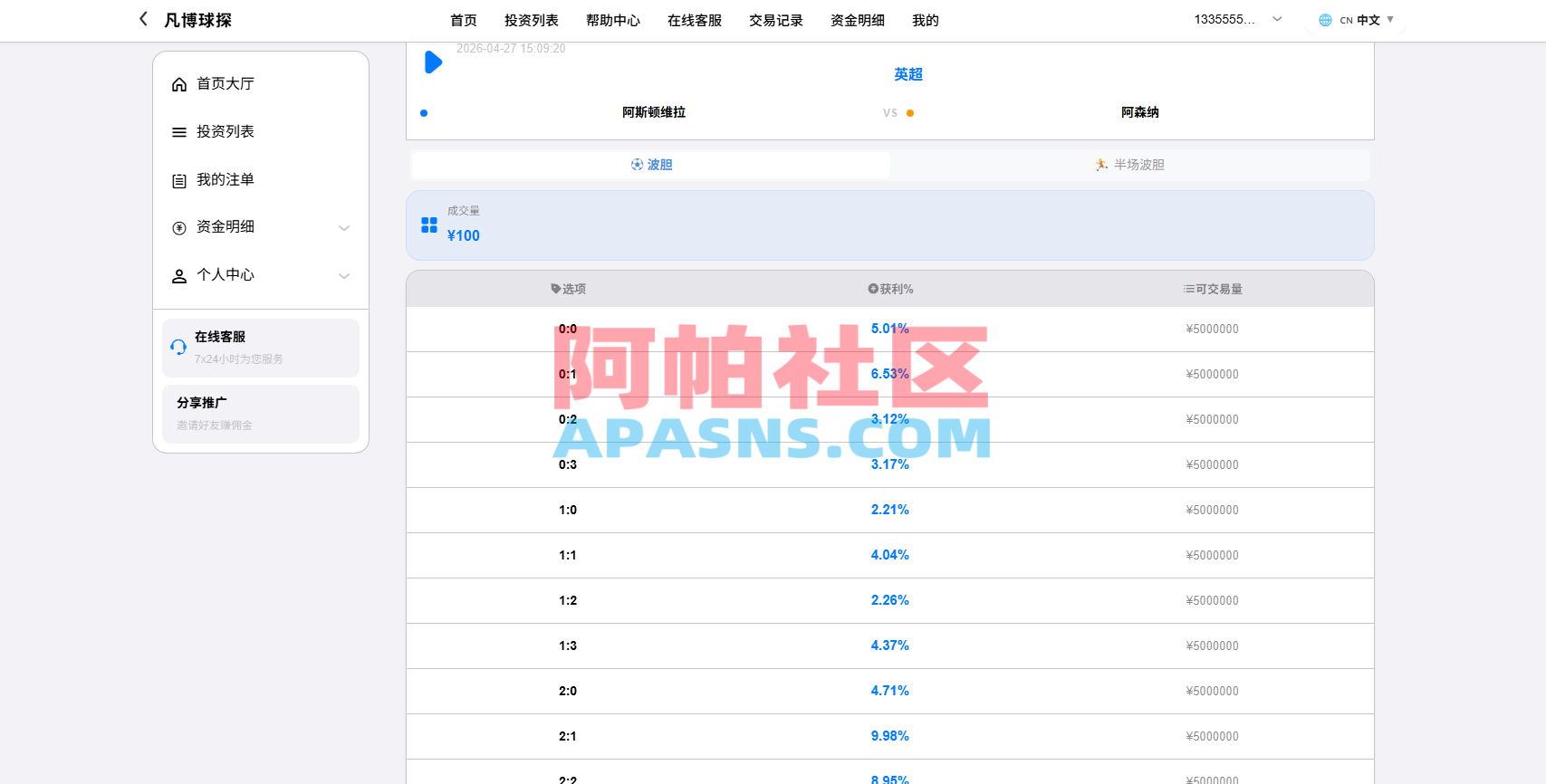
Task: Click the 4.04% profit value
Action: (890, 555)
